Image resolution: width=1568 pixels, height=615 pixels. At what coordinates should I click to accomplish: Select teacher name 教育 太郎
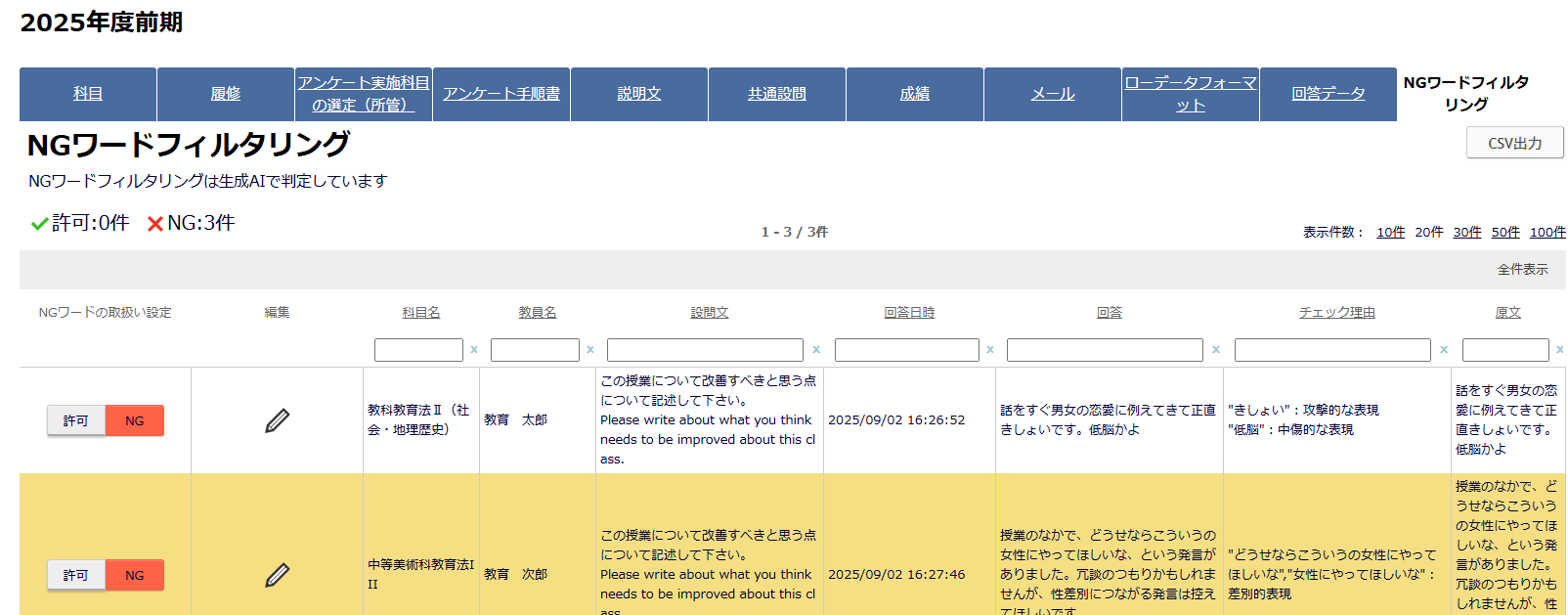click(x=515, y=420)
